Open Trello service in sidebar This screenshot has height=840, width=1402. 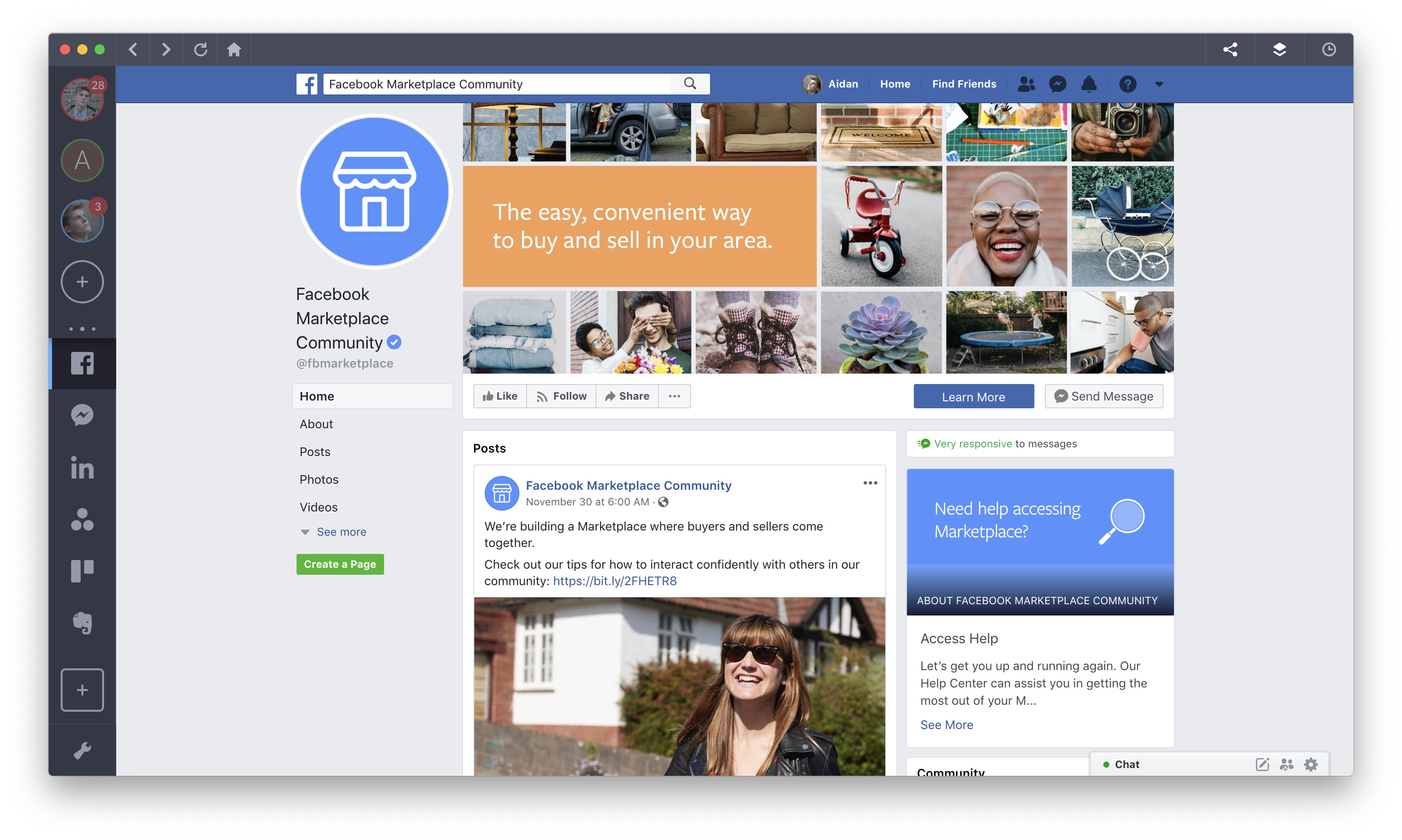point(83,571)
